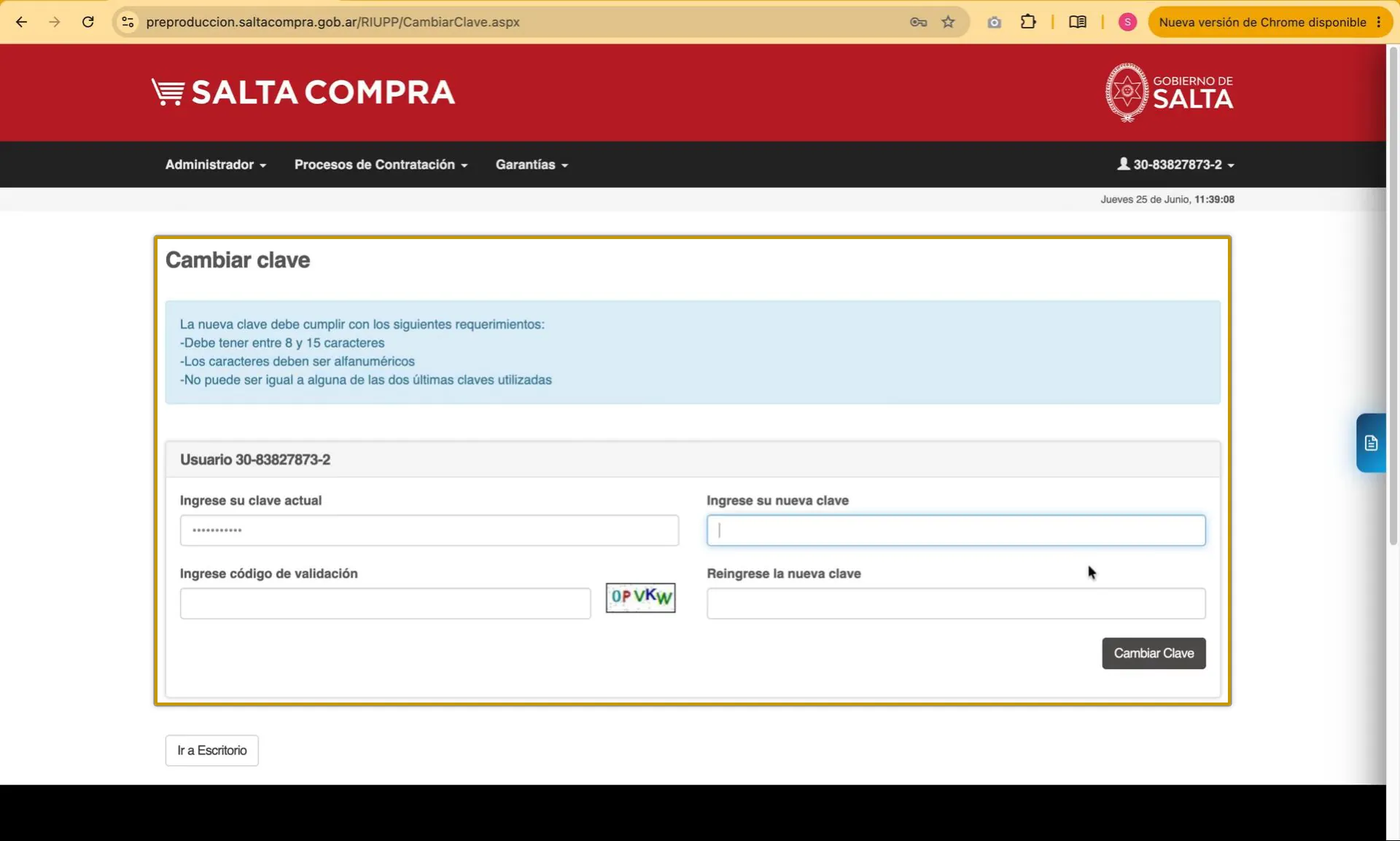Click the alfanuméricos requirement line
Screen dimensions: 1400x841
297,361
